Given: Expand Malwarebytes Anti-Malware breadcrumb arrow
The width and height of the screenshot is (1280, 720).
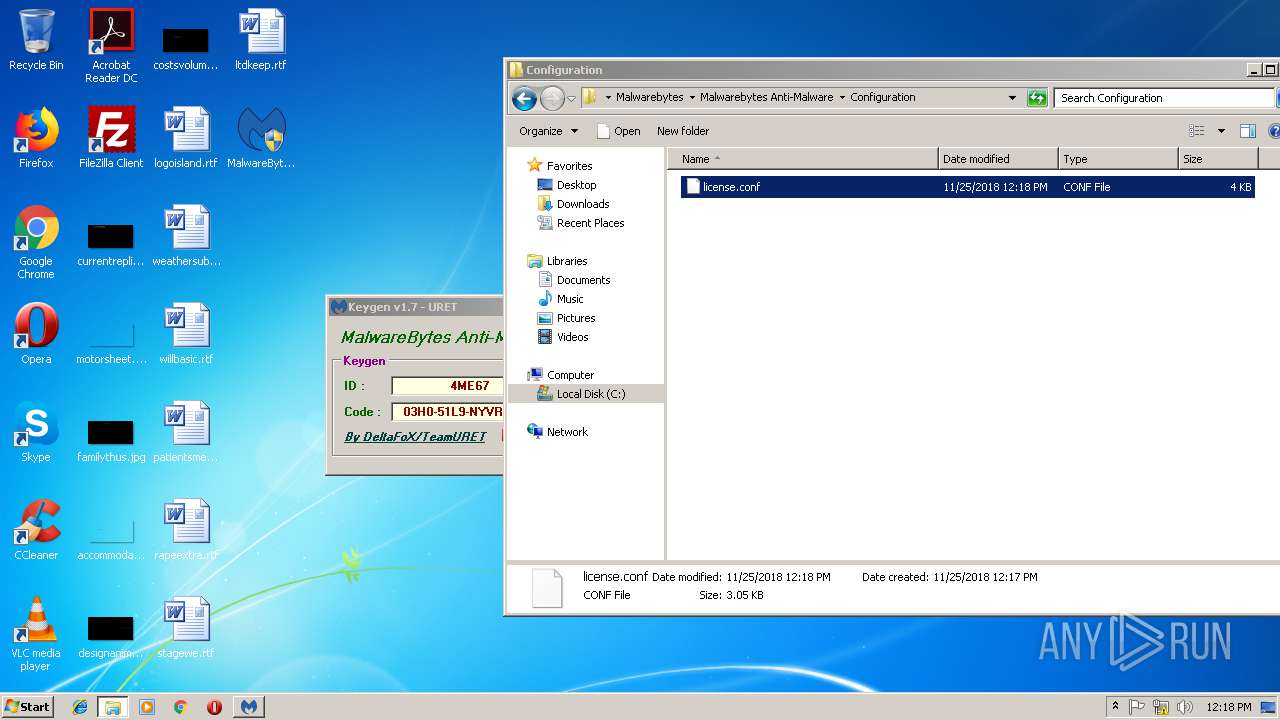Looking at the screenshot, I should point(842,98).
